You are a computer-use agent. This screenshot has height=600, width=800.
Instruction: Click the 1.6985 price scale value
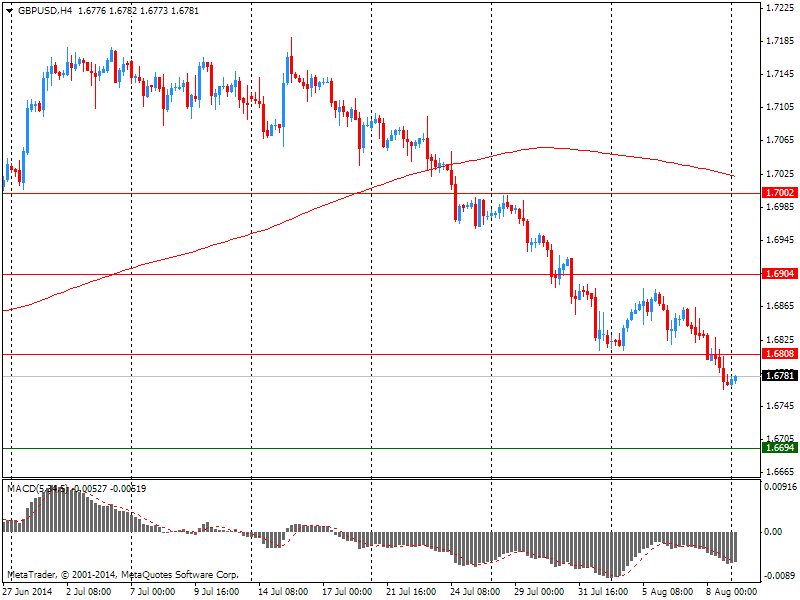click(780, 207)
